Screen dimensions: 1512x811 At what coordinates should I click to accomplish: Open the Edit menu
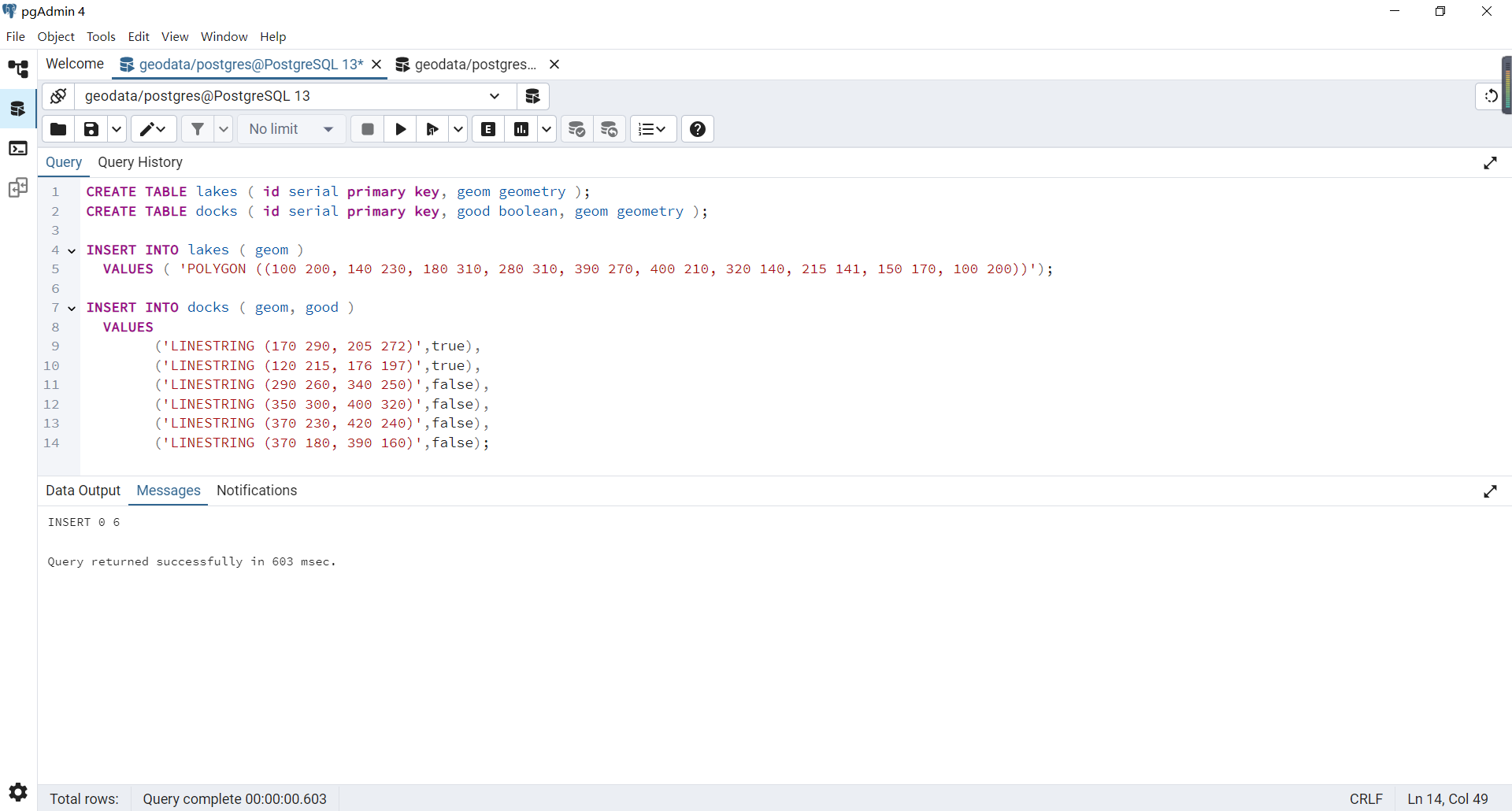click(x=139, y=36)
